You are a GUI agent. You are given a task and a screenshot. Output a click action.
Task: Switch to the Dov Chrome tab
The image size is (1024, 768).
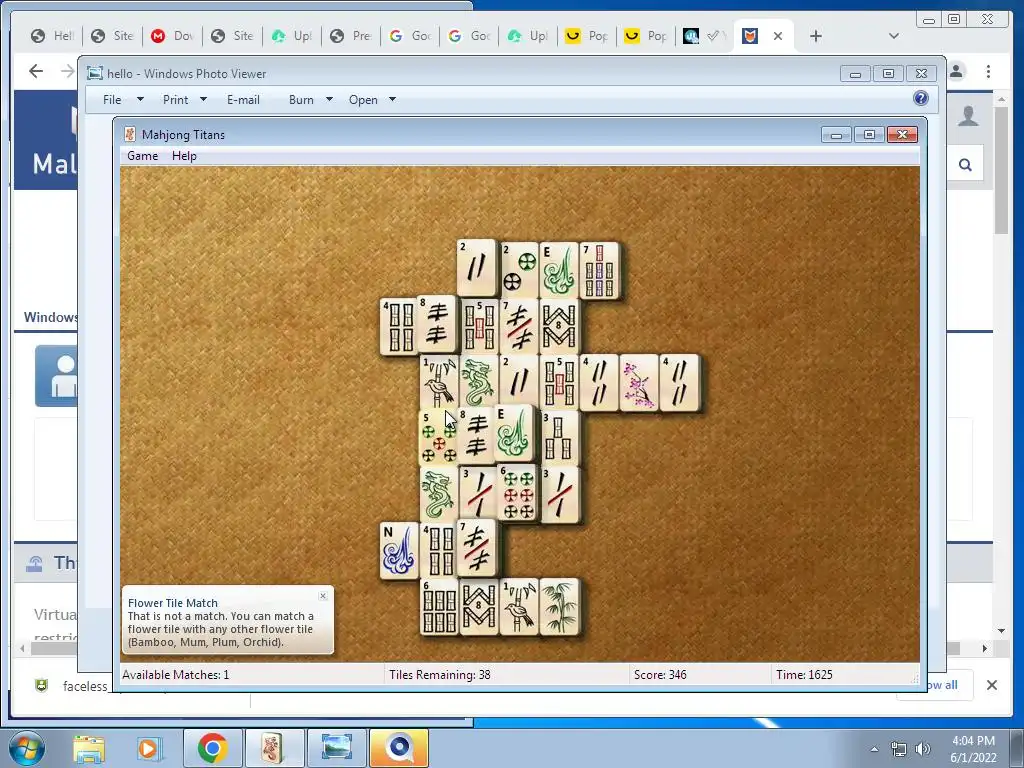[x=172, y=36]
